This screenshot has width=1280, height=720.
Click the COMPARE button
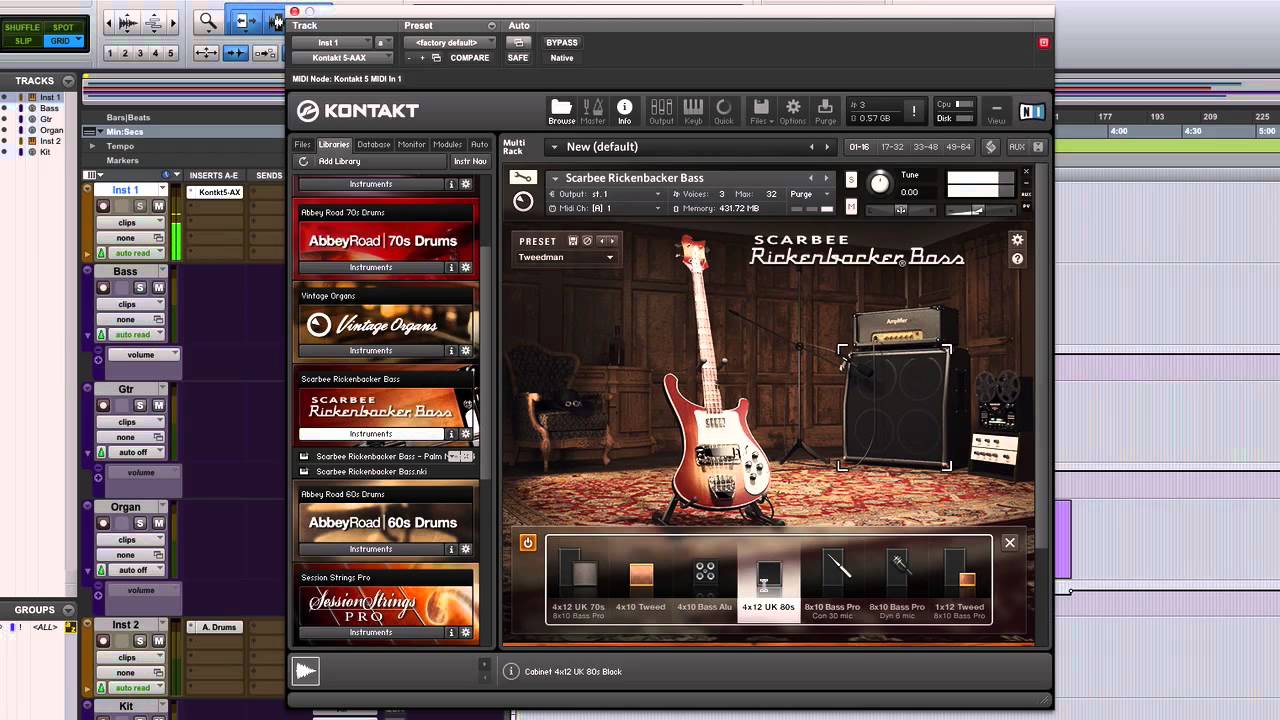pyautogui.click(x=470, y=58)
